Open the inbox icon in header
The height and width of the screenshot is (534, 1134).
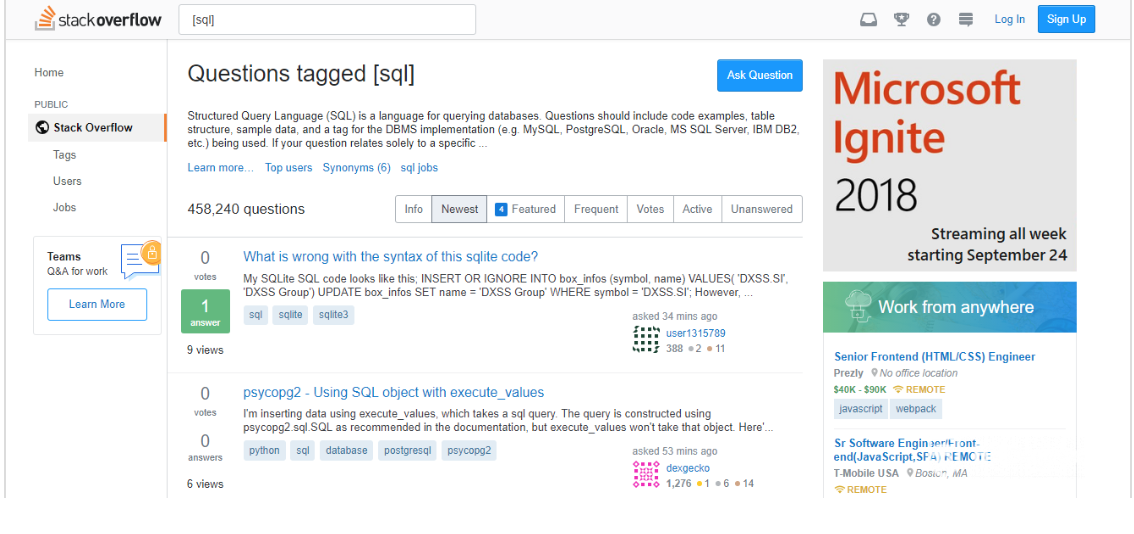pos(868,20)
